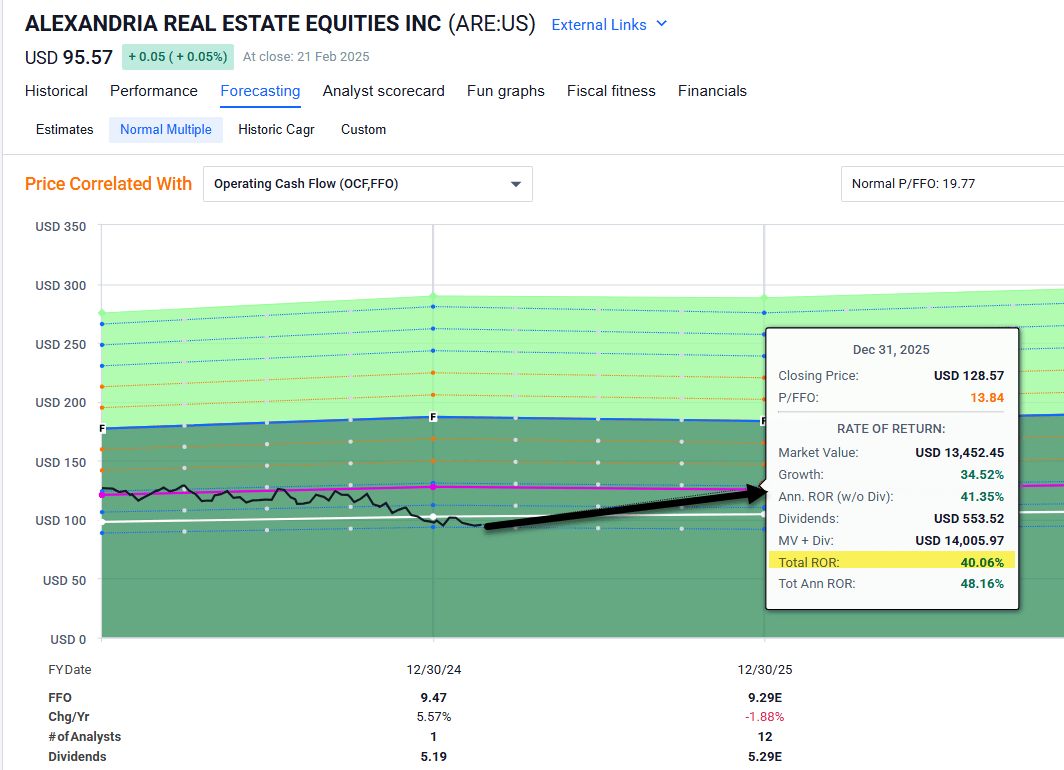Switch to the Historical tab
1064x770 pixels.
coord(56,91)
